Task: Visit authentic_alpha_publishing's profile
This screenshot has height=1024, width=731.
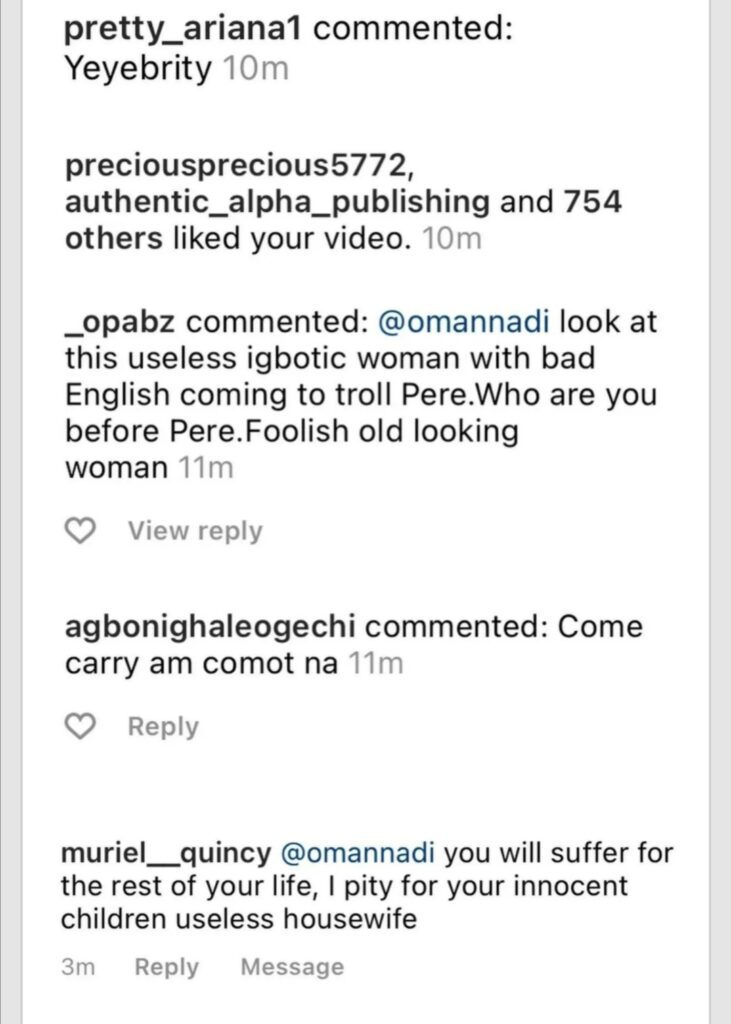Action: click(276, 201)
